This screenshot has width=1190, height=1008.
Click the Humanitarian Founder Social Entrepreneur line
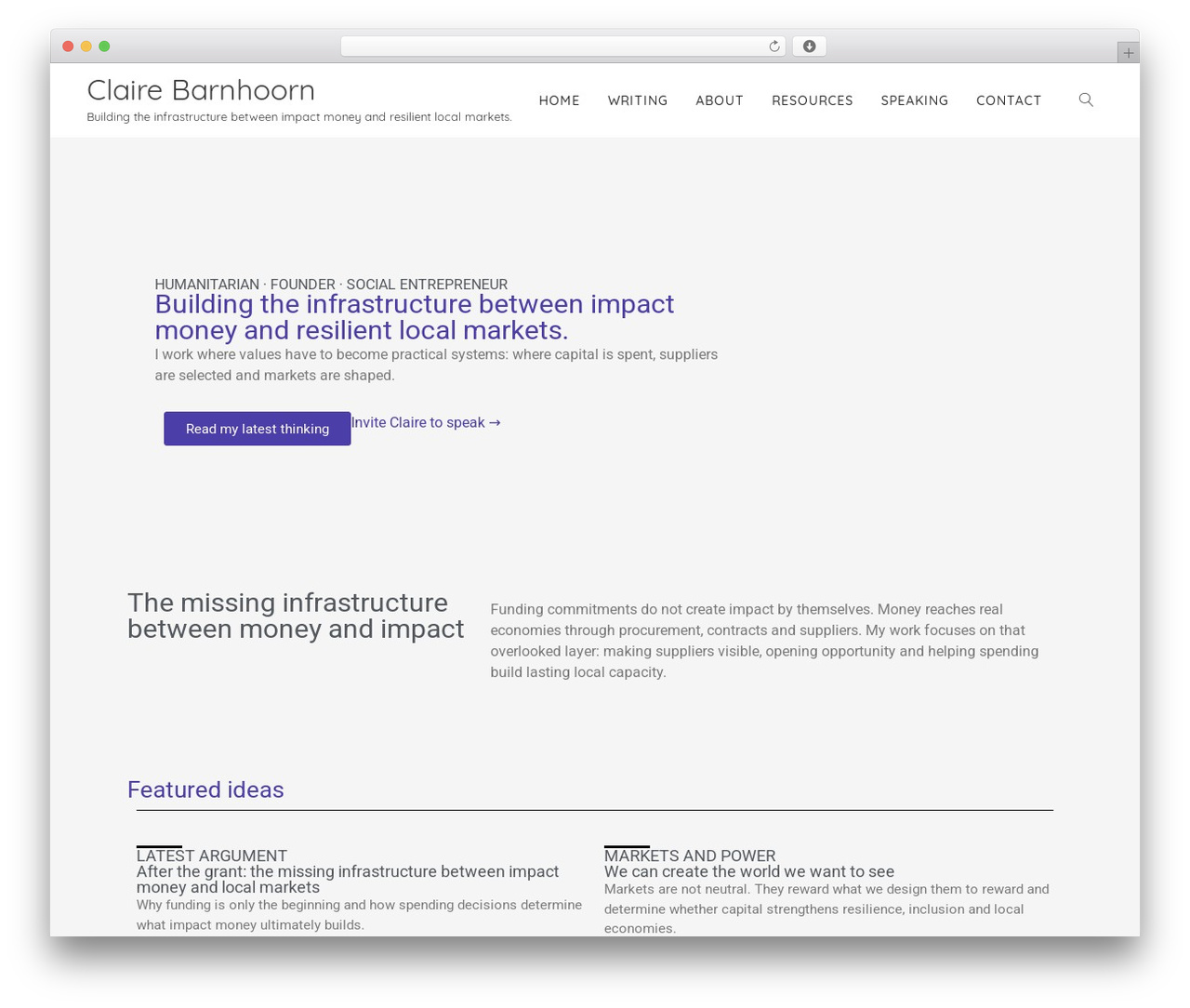point(331,285)
